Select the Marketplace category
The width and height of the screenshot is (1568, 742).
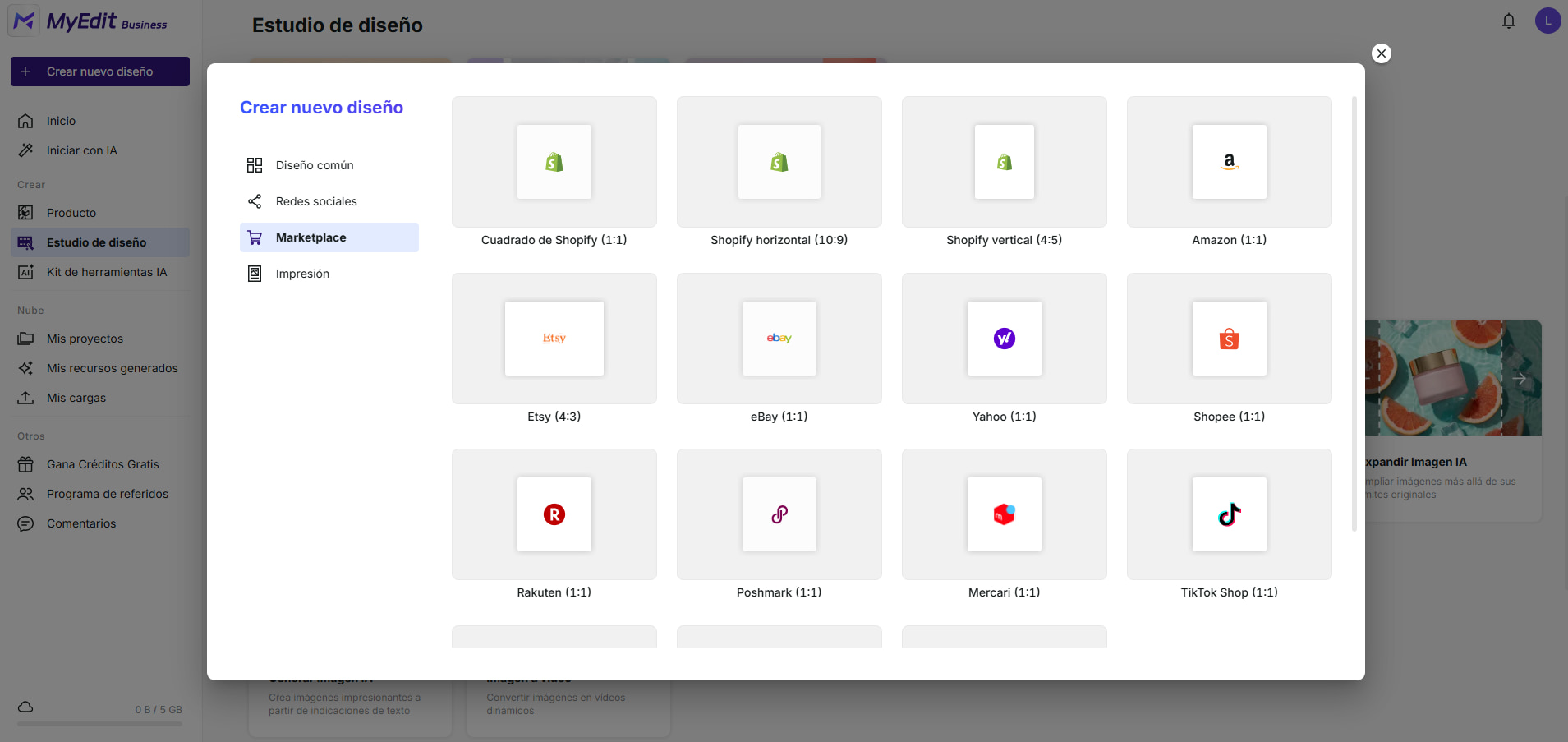click(x=329, y=237)
